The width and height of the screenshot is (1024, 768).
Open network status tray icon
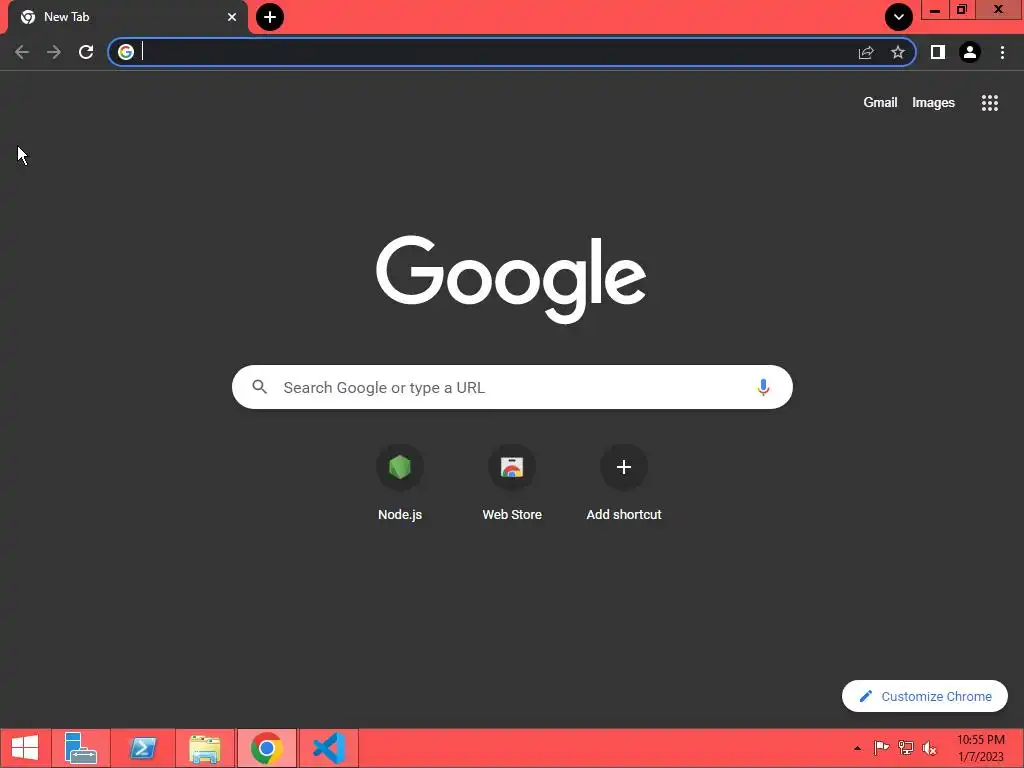pyautogui.click(x=906, y=748)
